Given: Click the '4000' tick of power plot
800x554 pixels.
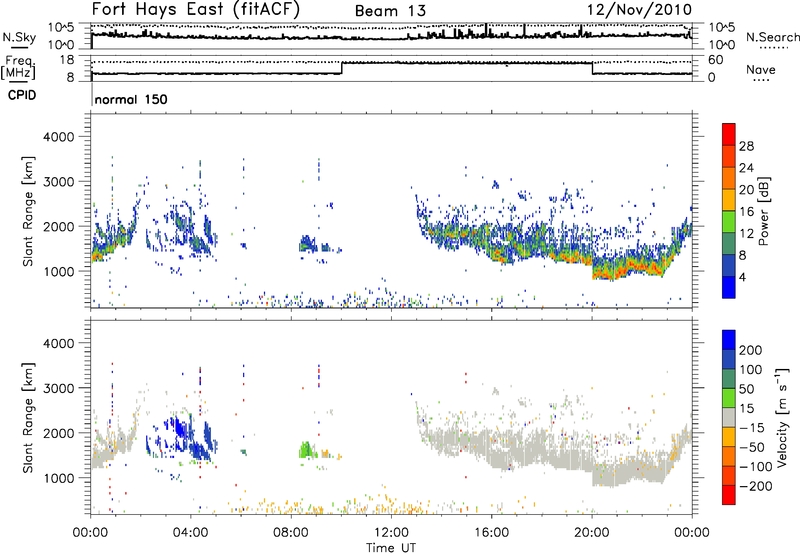Looking at the screenshot, I should 59,137.
